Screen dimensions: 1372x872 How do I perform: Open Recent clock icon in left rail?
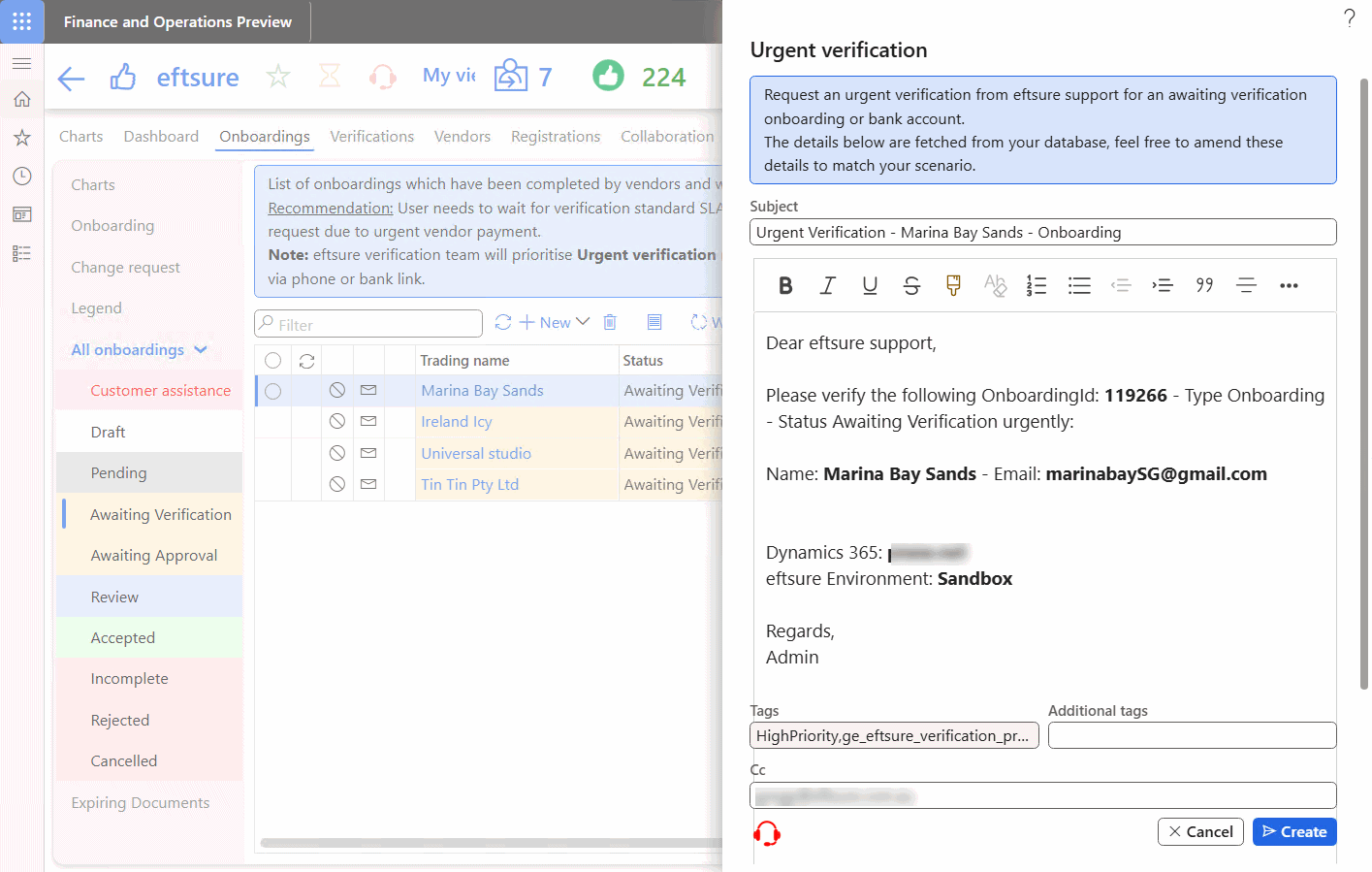coord(21,176)
